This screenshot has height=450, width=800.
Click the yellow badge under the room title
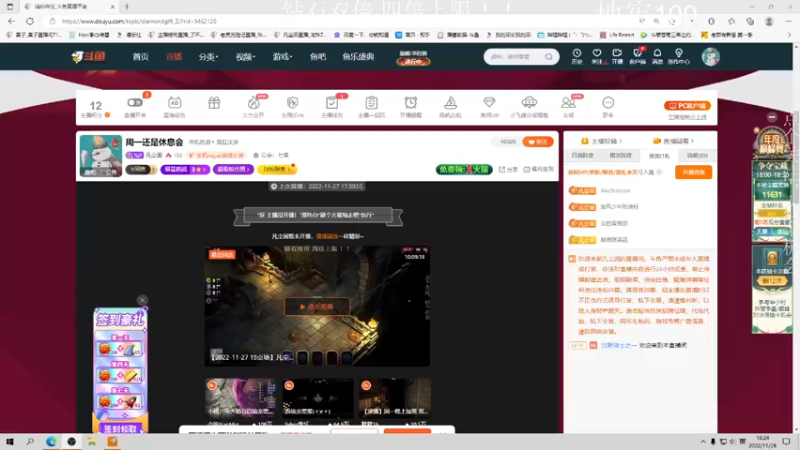pyautogui.click(x=277, y=169)
